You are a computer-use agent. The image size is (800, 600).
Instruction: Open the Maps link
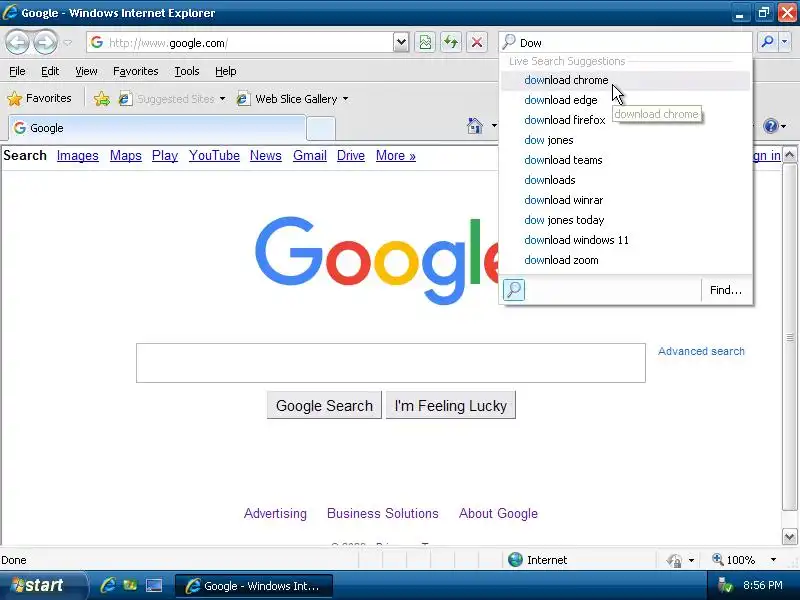tap(126, 156)
